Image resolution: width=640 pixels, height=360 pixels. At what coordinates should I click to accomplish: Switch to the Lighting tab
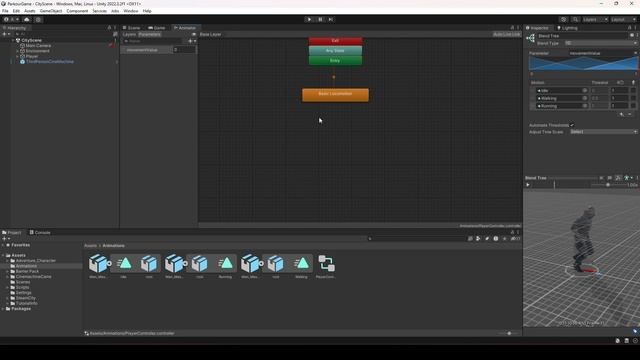[x=567, y=28]
